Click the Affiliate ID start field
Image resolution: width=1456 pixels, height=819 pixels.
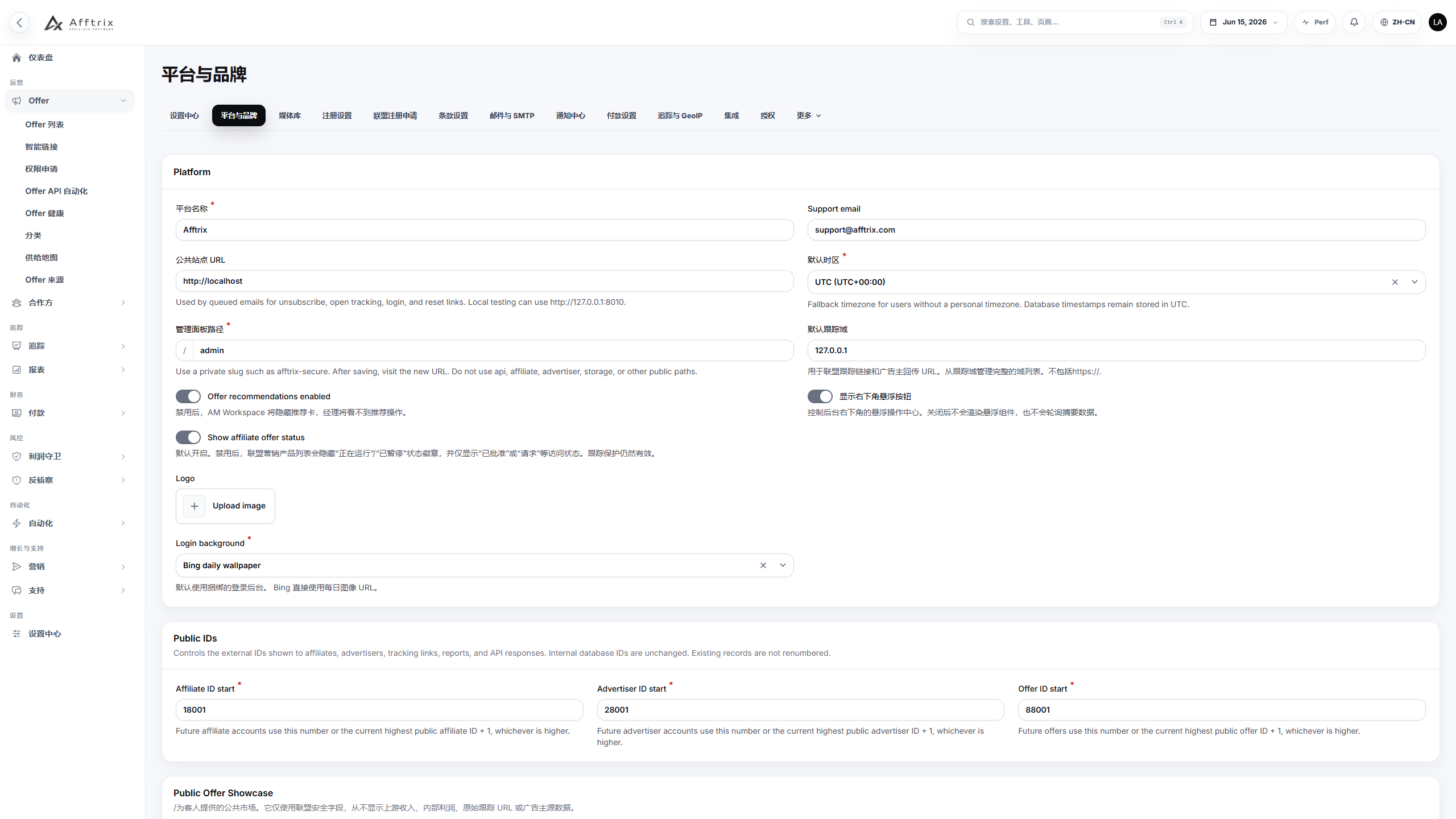[379, 710]
